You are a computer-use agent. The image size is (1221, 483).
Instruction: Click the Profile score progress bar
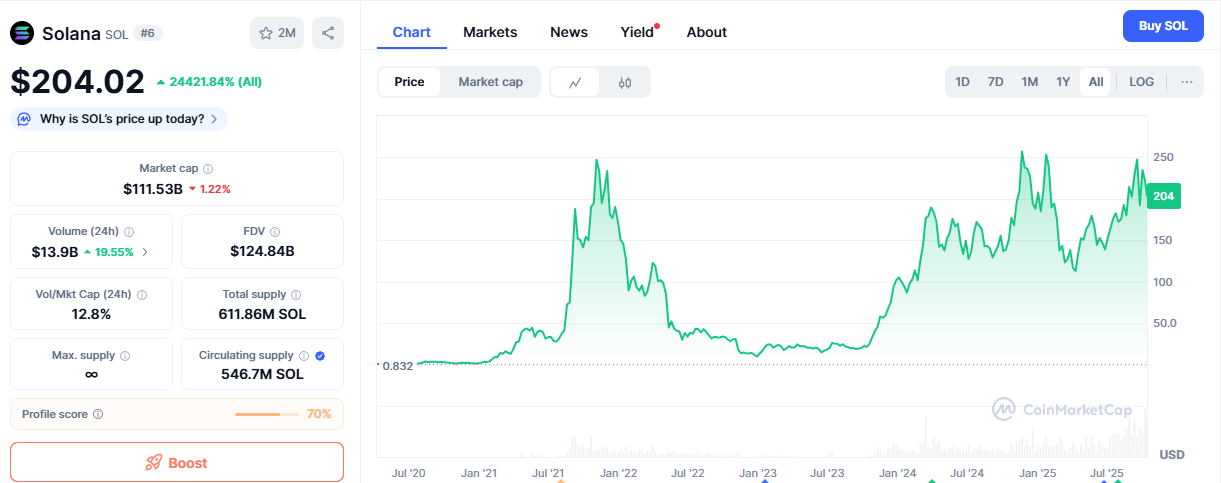point(266,414)
